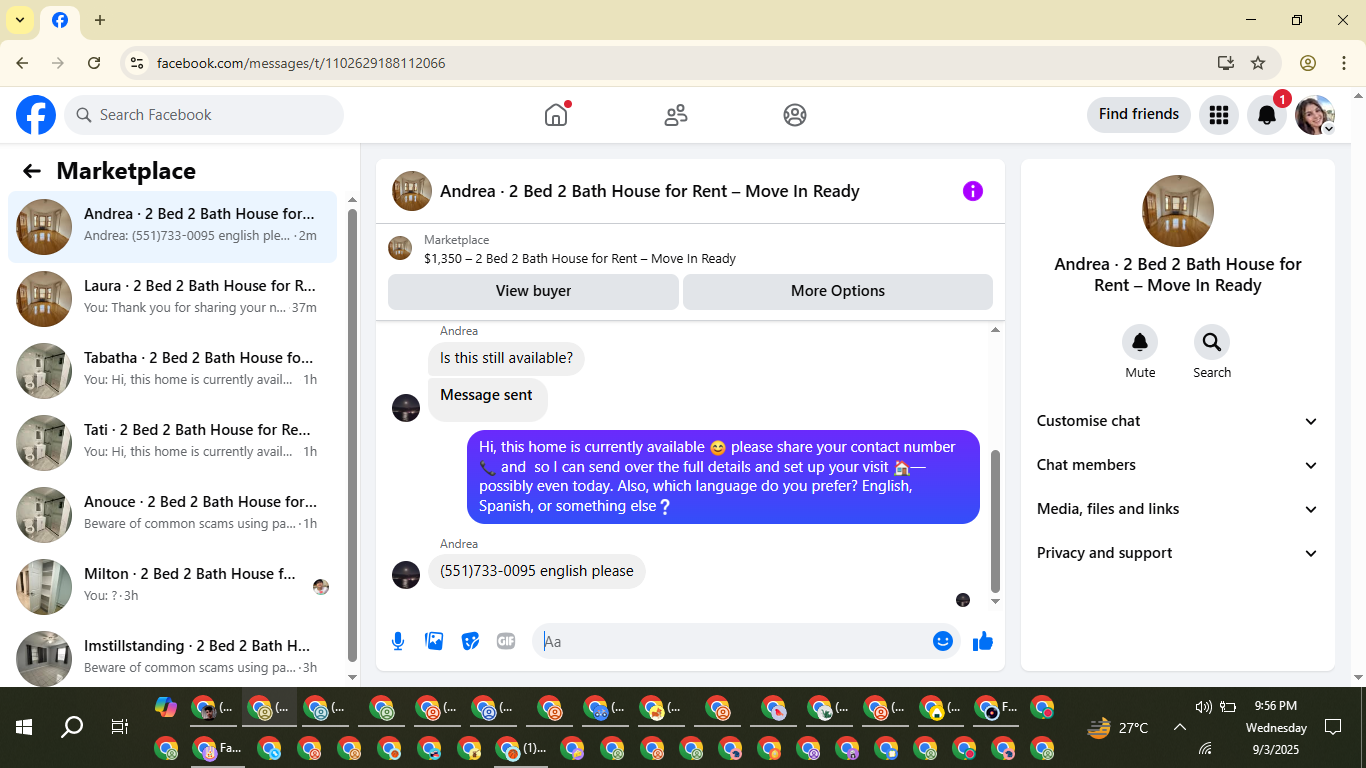Open Andrea conversation in list

coord(172,227)
